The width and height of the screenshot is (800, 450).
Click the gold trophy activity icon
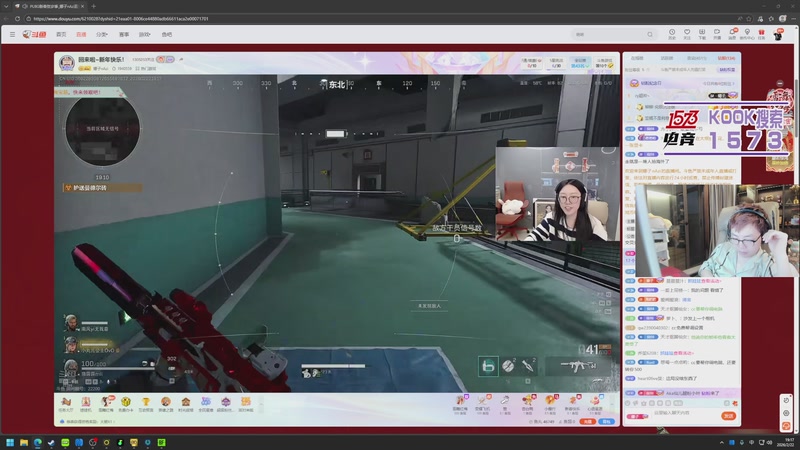(146, 404)
